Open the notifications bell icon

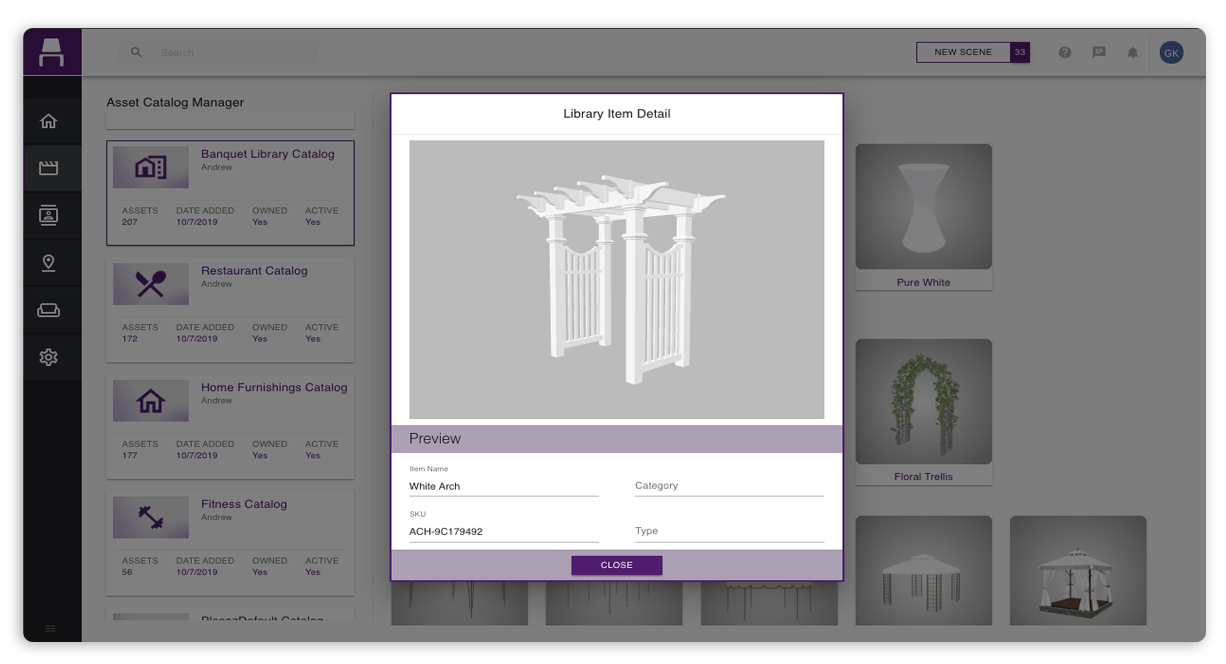pyautogui.click(x=1133, y=52)
